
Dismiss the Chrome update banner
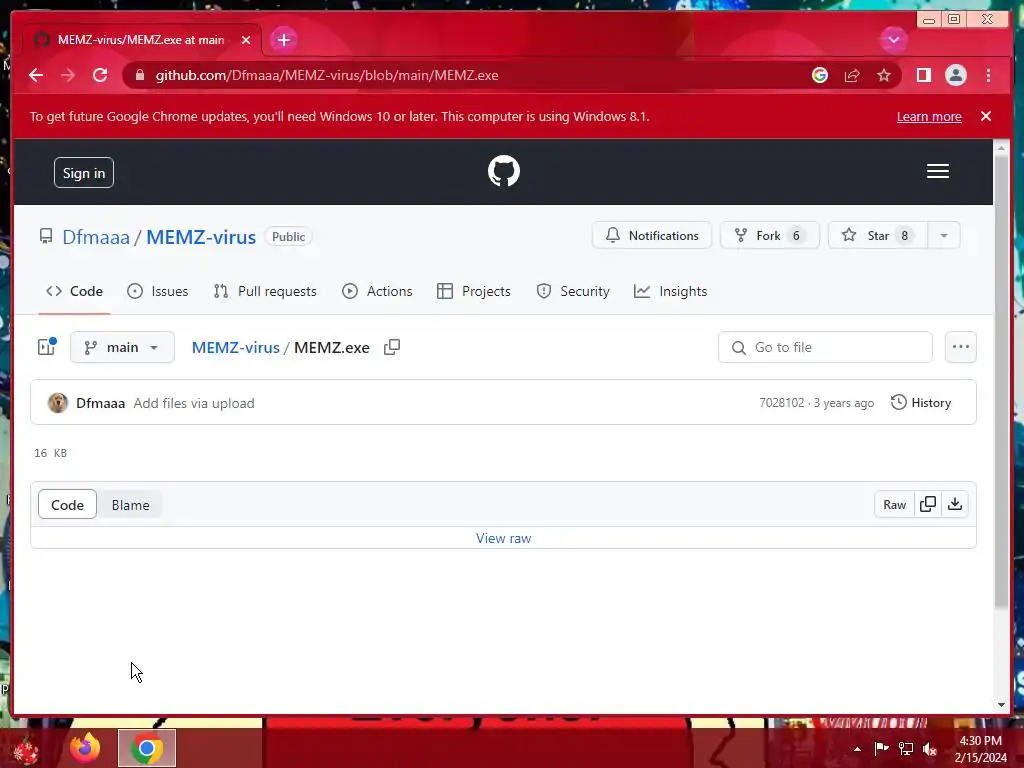coord(986,116)
